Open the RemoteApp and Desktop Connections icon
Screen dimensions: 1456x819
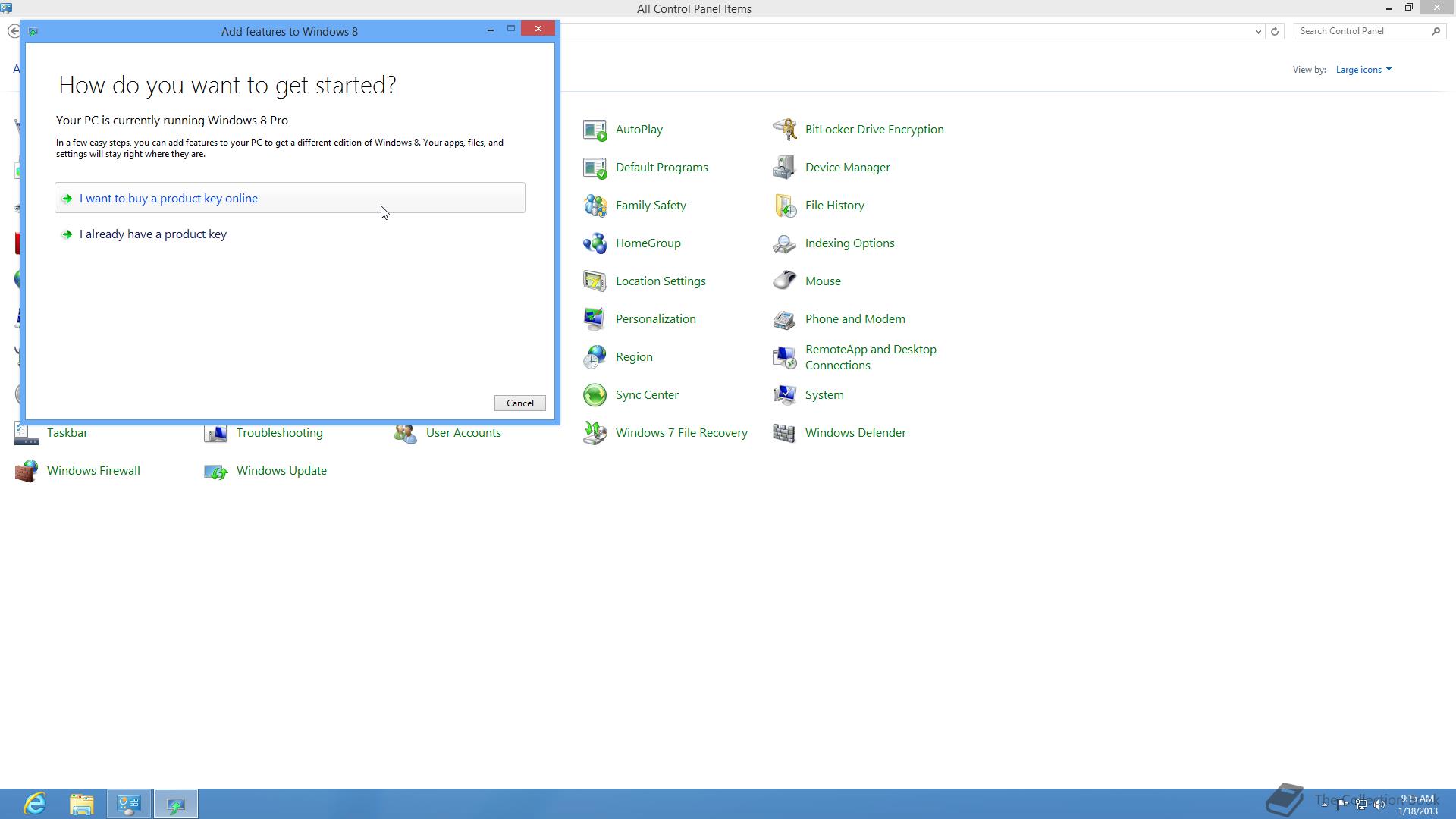[x=785, y=357]
